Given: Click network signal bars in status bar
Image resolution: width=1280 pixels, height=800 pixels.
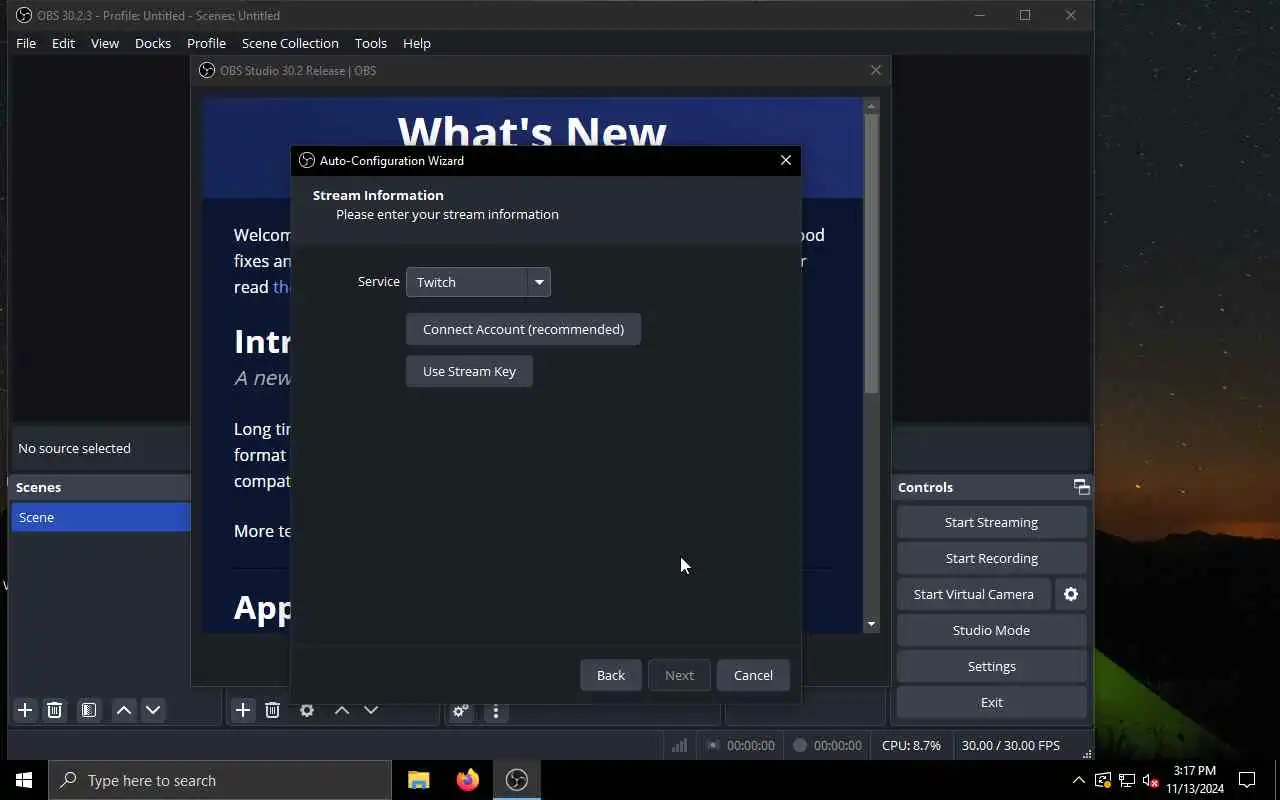Looking at the screenshot, I should [x=679, y=745].
